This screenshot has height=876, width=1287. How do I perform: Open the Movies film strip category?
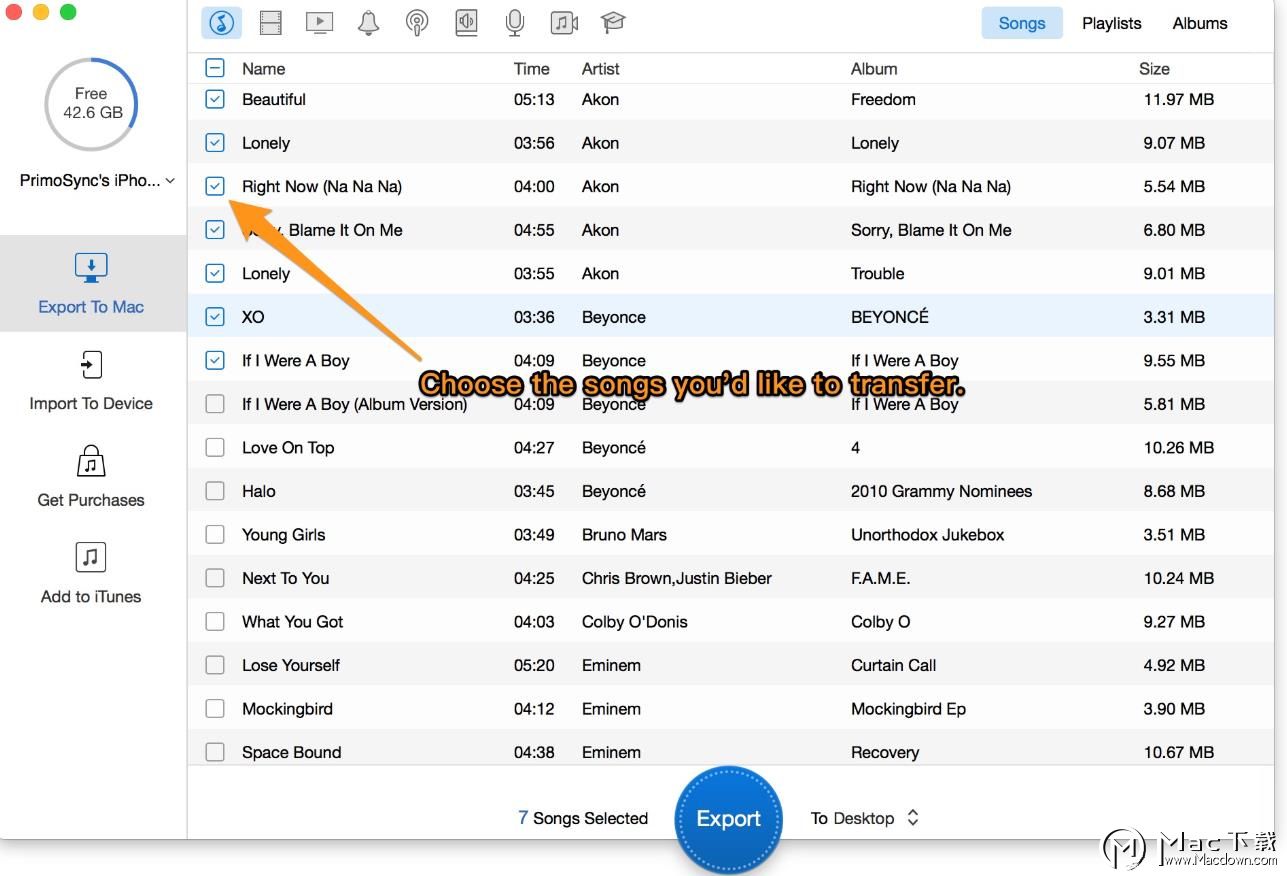coord(270,22)
